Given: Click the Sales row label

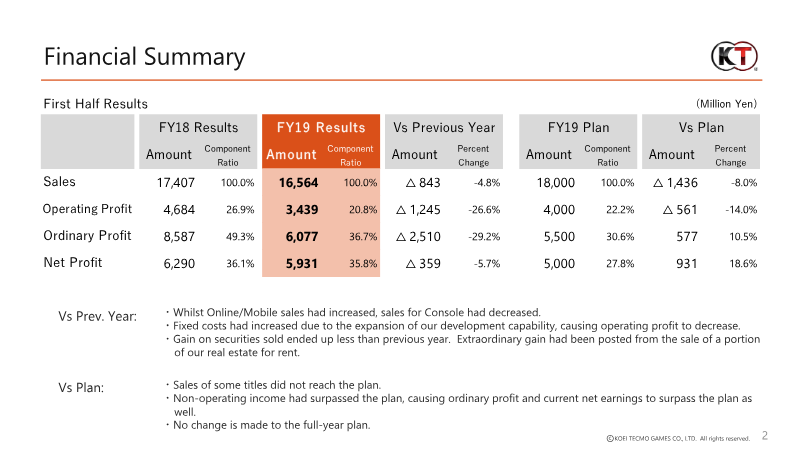Looking at the screenshot, I should tap(59, 182).
